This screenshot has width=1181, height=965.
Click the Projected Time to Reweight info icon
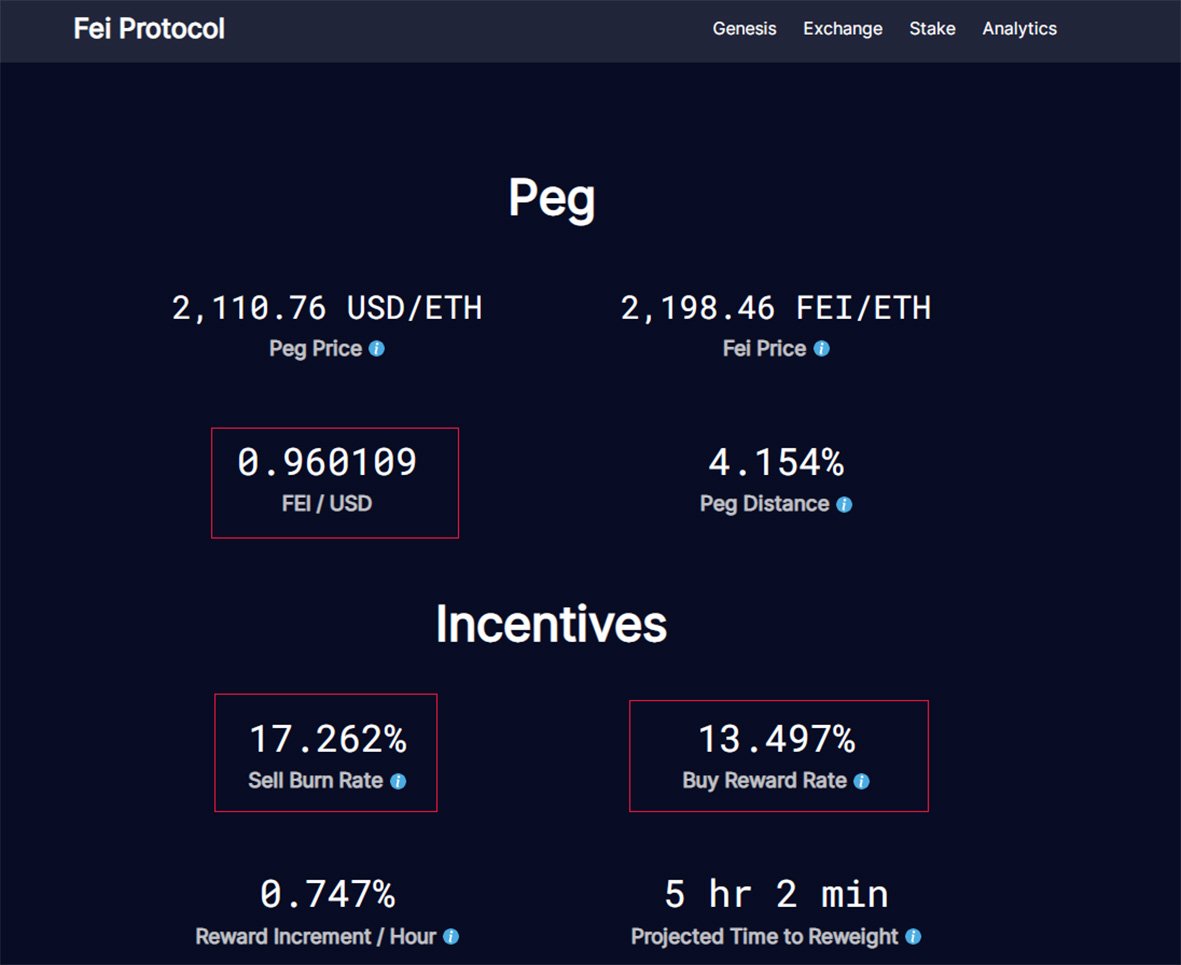coord(913,937)
